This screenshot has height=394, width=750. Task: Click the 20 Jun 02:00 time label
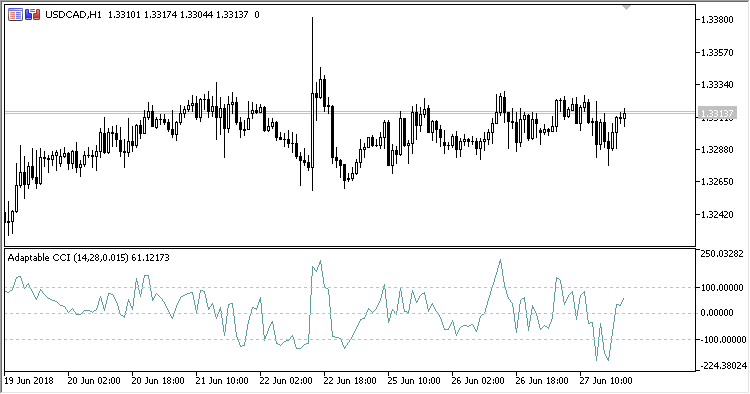pos(94,381)
